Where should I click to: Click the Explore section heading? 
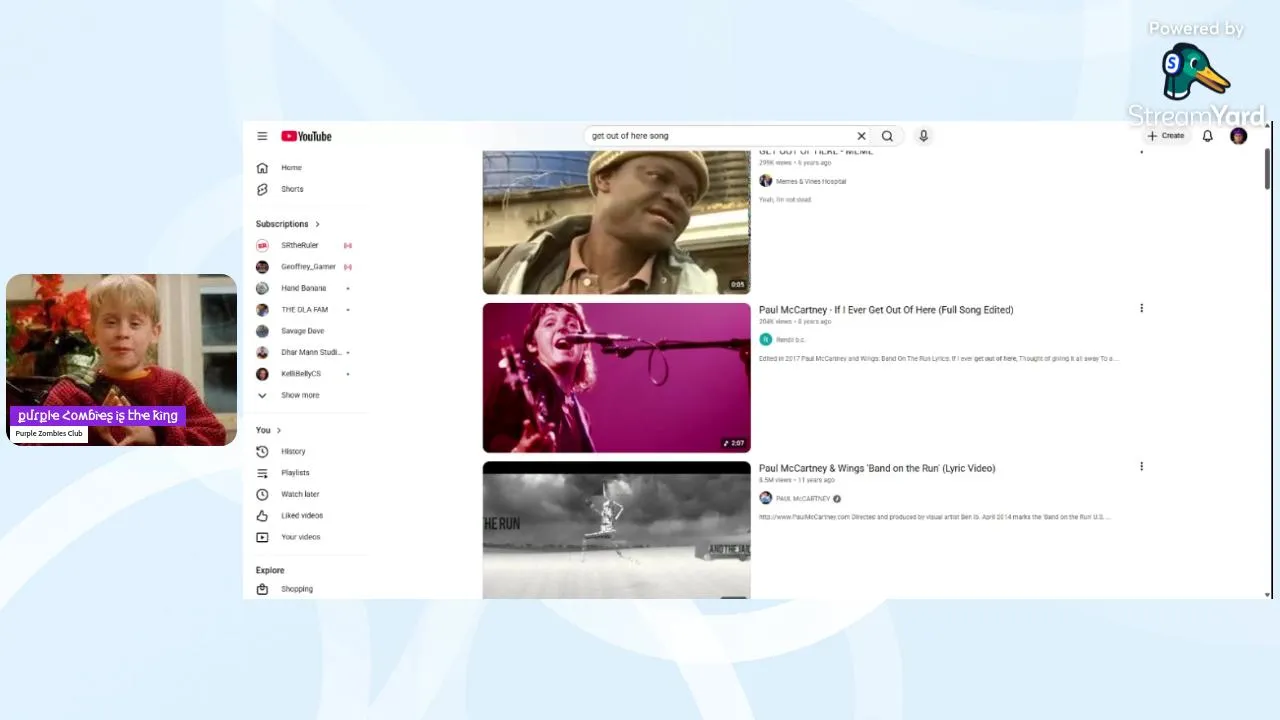click(270, 570)
